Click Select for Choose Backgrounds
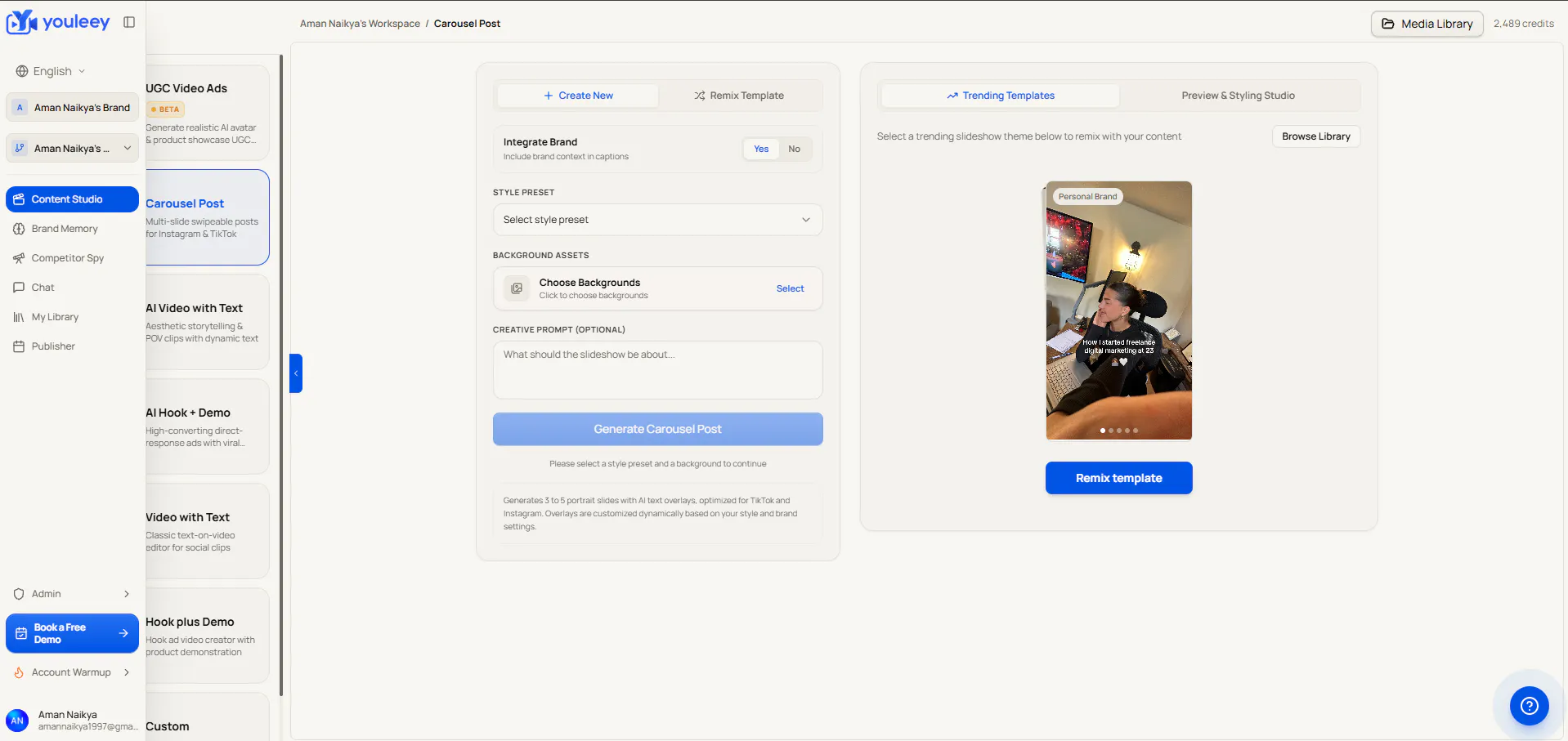 pos(791,288)
